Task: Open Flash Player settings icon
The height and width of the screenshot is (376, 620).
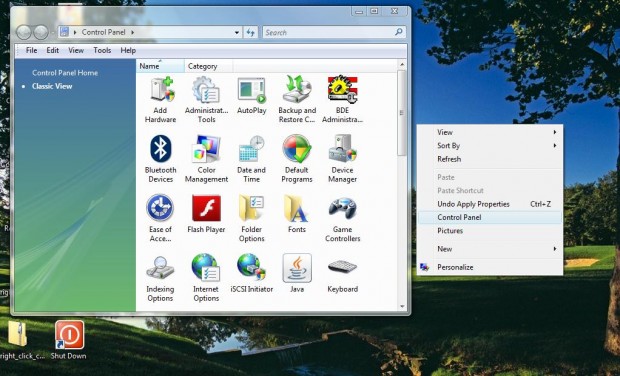Action: 206,214
